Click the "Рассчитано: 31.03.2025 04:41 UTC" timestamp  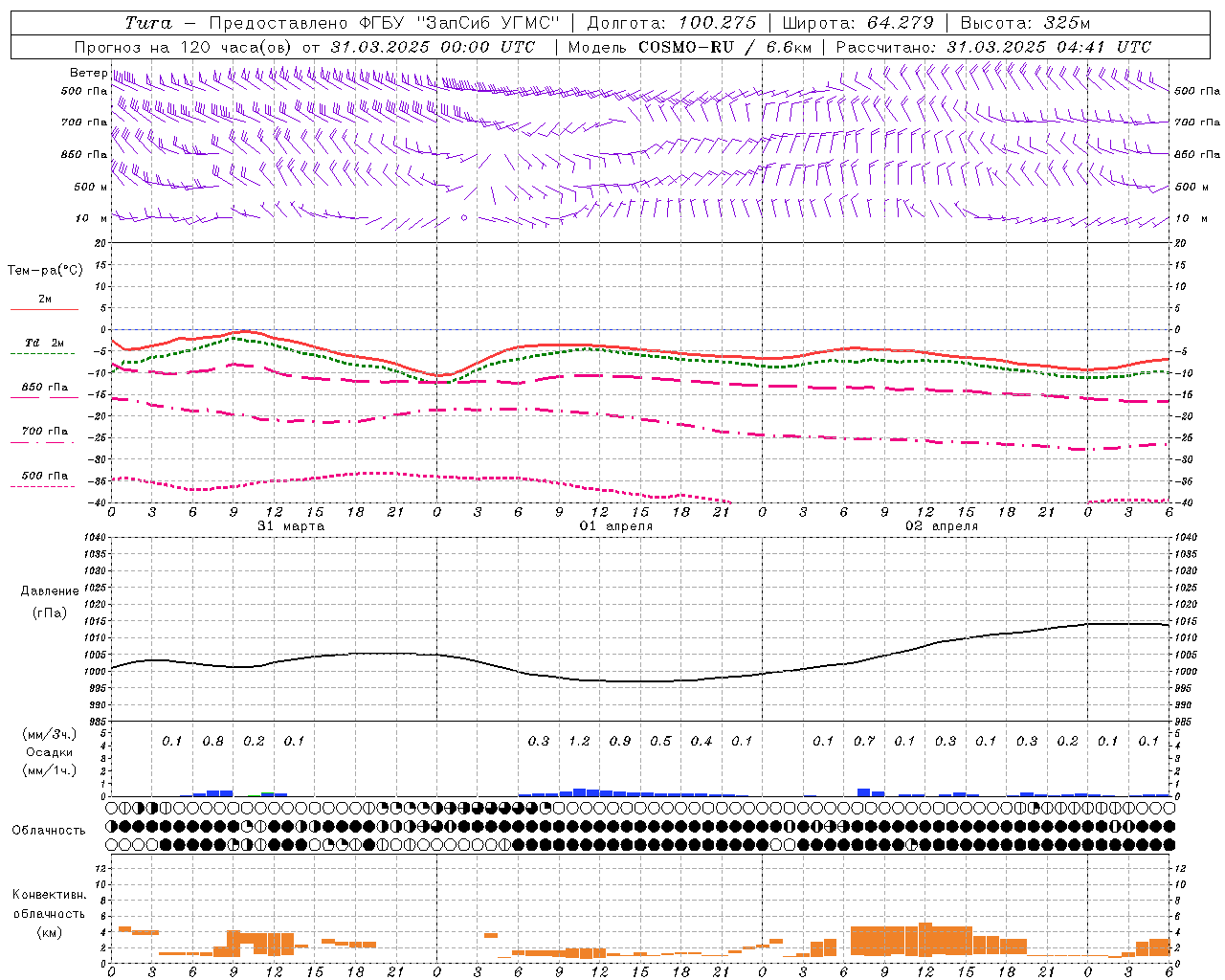click(x=993, y=47)
